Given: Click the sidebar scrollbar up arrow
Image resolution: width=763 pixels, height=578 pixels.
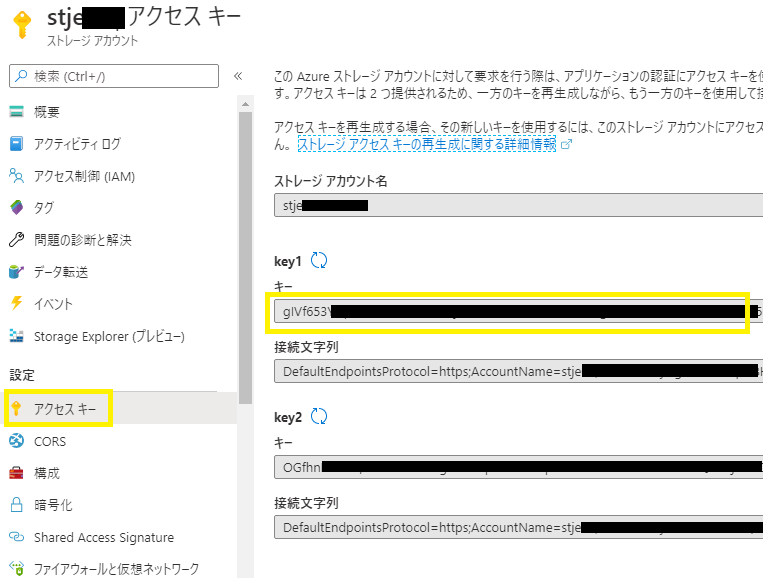Looking at the screenshot, I should coord(245,104).
